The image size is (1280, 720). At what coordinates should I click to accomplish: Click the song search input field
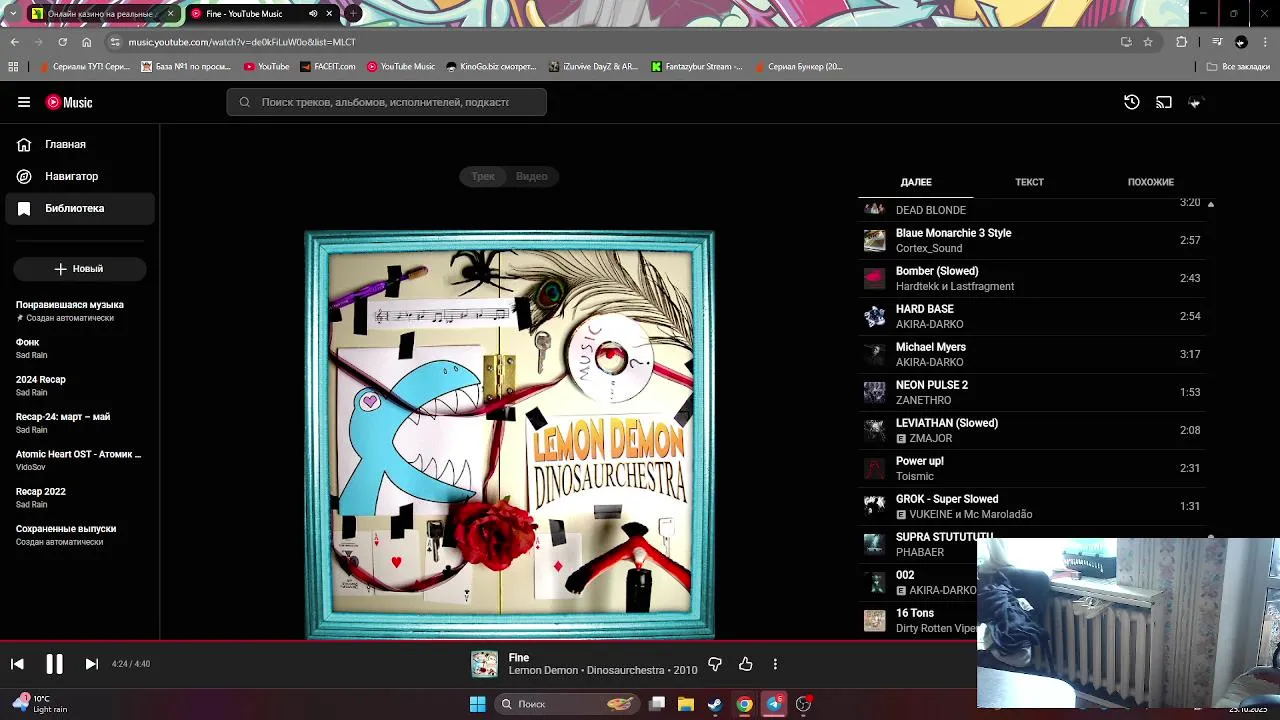(386, 102)
